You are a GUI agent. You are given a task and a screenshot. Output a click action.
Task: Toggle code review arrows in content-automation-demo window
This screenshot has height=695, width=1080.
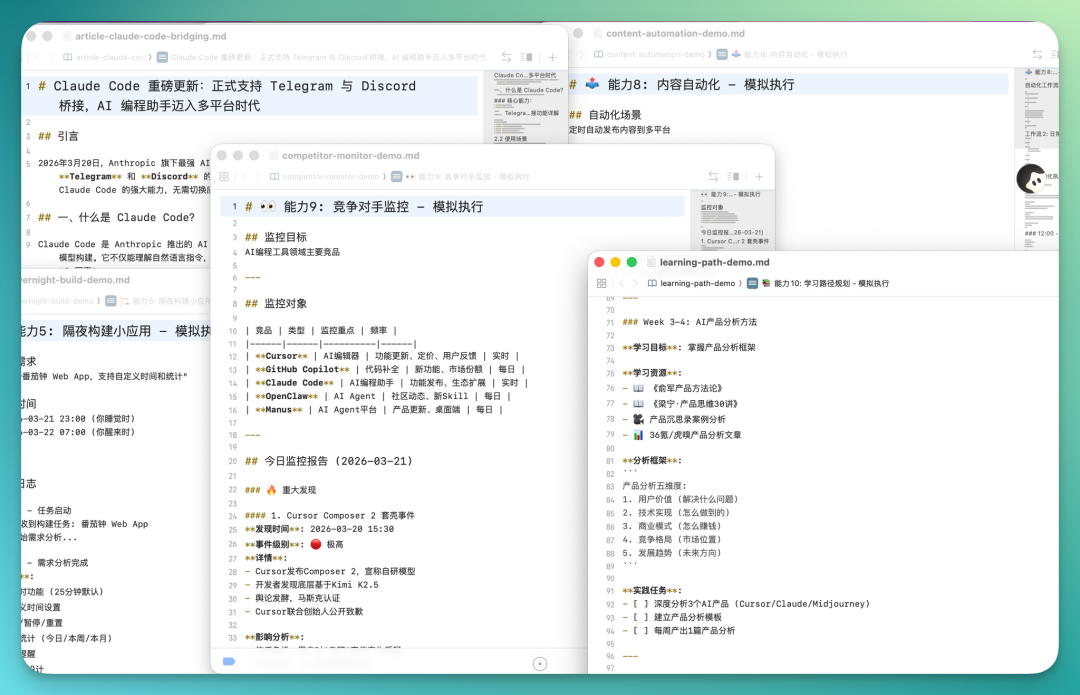[x=1037, y=54]
